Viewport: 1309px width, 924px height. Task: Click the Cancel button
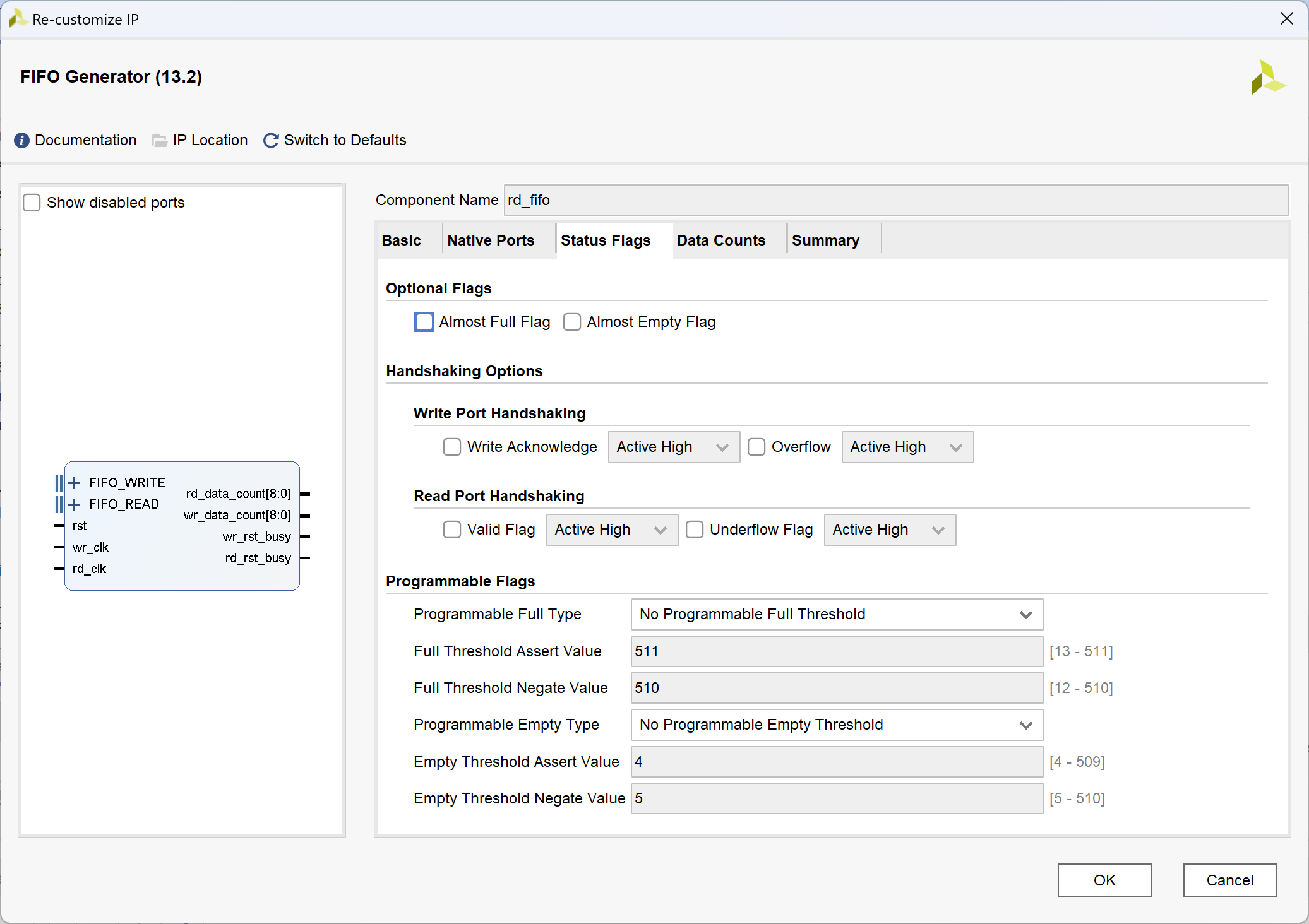(1229, 880)
